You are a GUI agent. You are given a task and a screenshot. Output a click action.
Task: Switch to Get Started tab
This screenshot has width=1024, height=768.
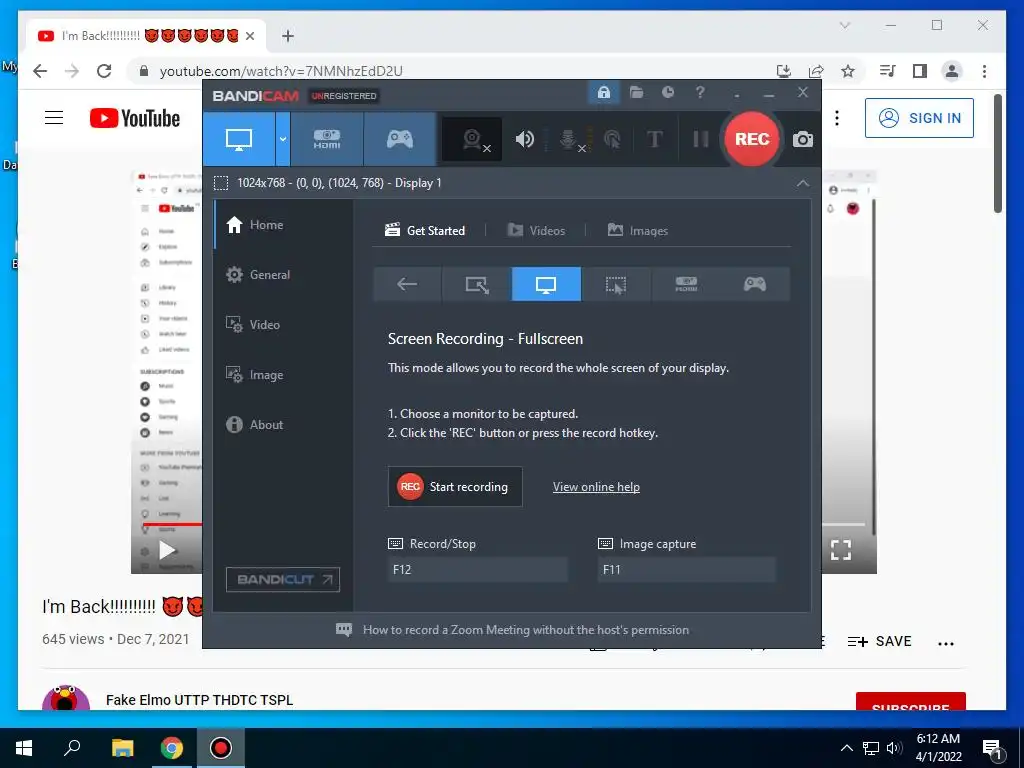tap(424, 231)
